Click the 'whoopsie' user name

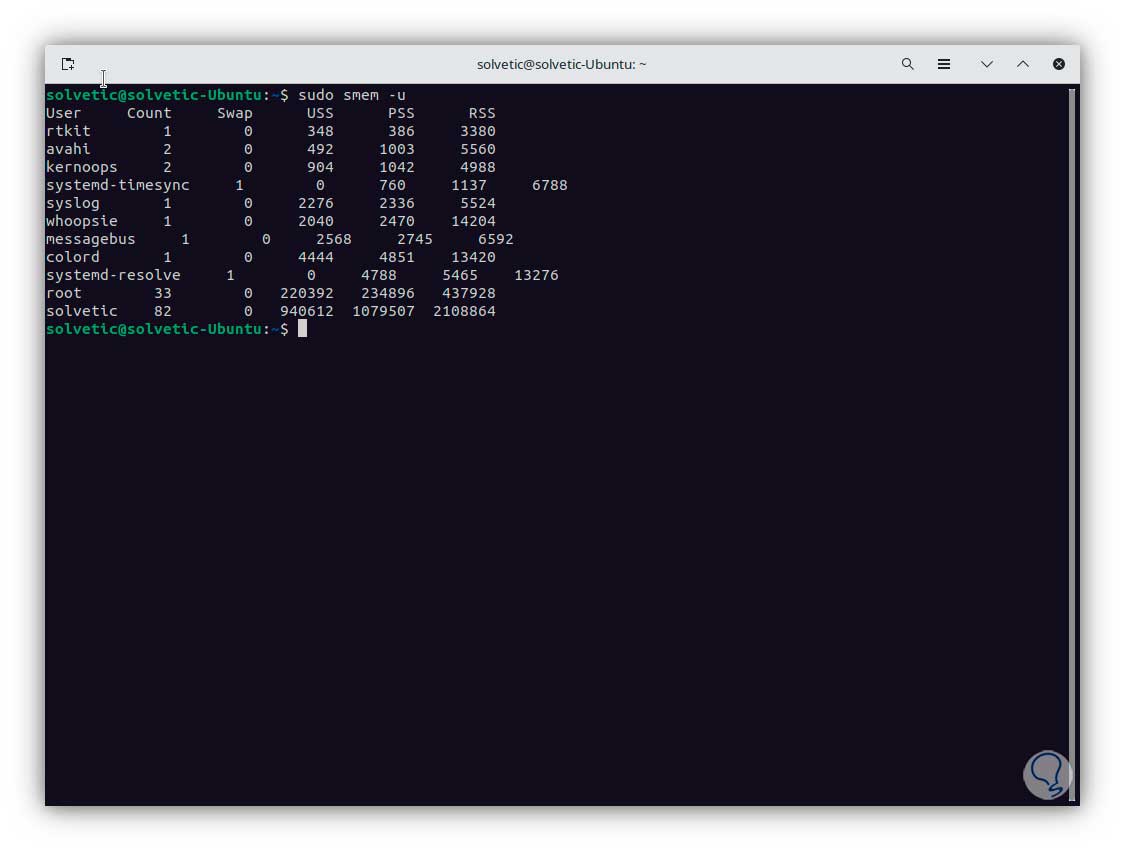click(x=82, y=221)
